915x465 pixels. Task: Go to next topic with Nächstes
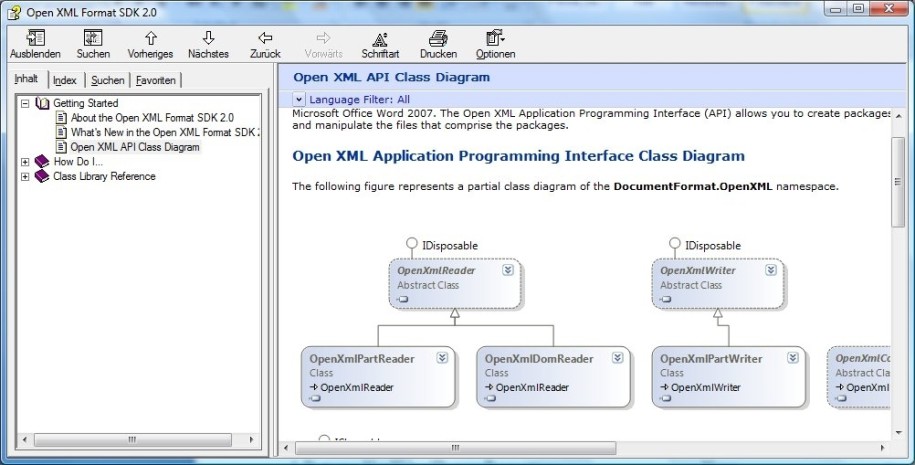[x=208, y=39]
